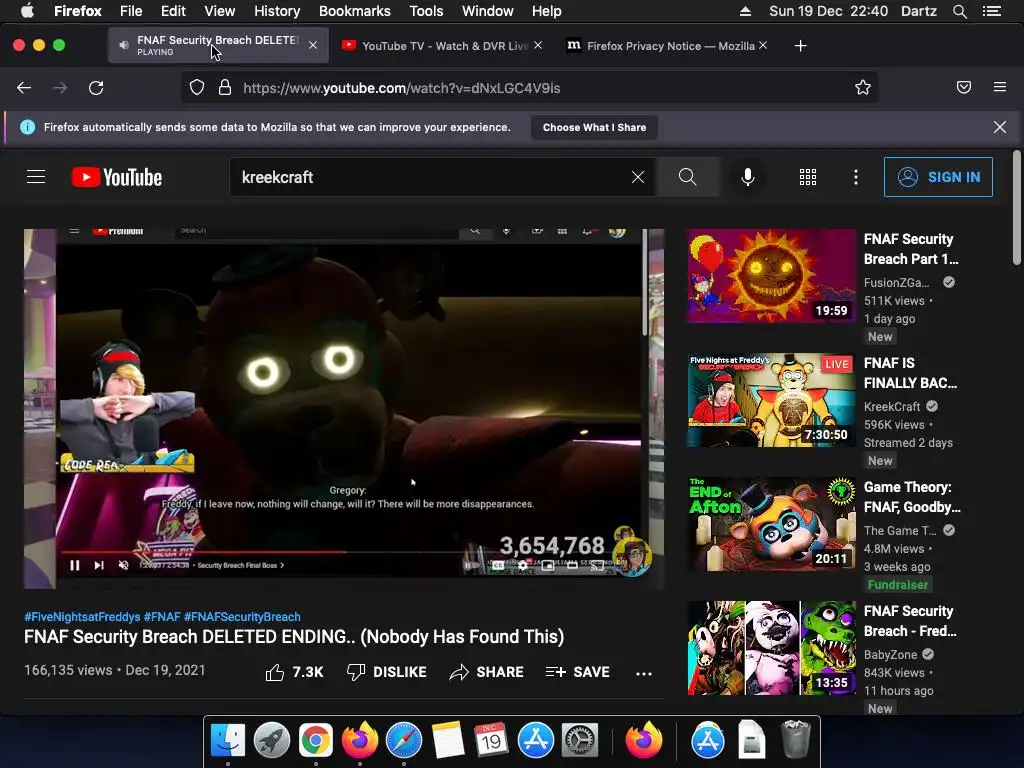Open the tracking protection shield icon

197,88
